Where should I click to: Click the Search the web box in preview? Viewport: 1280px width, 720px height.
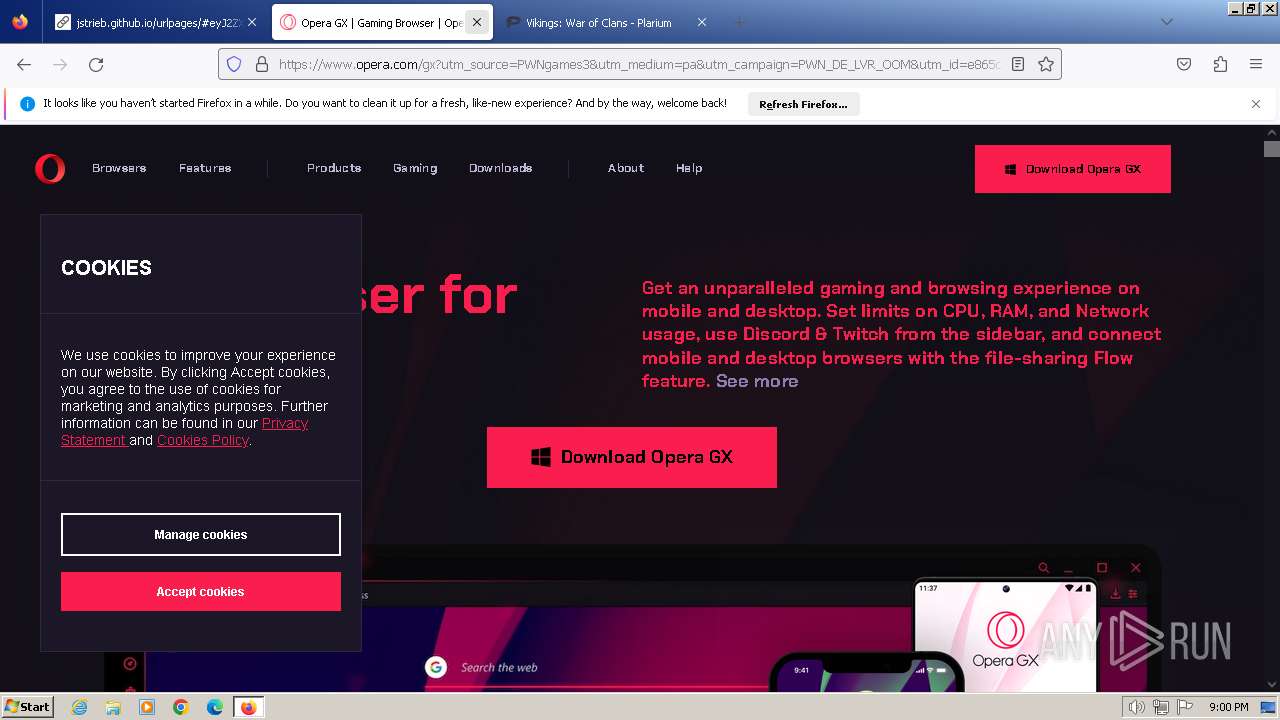(499, 667)
